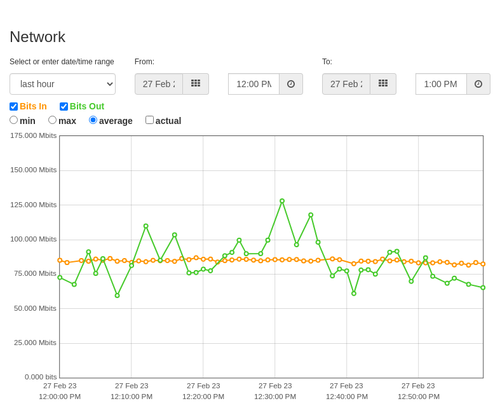Click the last Bits Out data point
500x403 pixels.
tap(483, 287)
